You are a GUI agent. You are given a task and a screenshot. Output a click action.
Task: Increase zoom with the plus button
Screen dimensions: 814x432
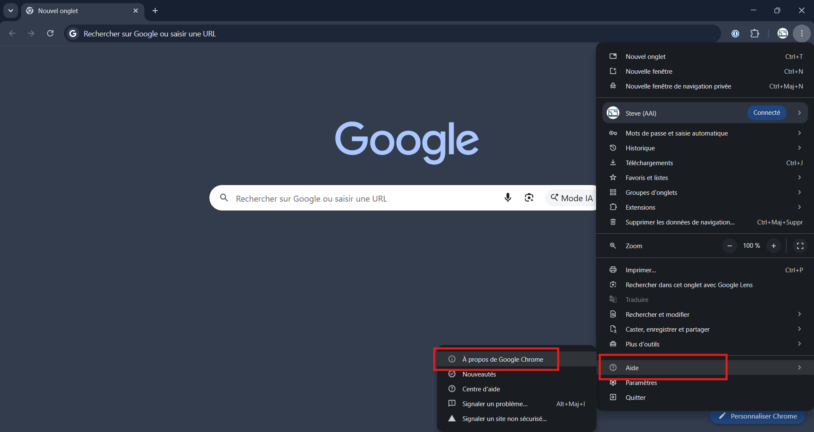(x=773, y=246)
